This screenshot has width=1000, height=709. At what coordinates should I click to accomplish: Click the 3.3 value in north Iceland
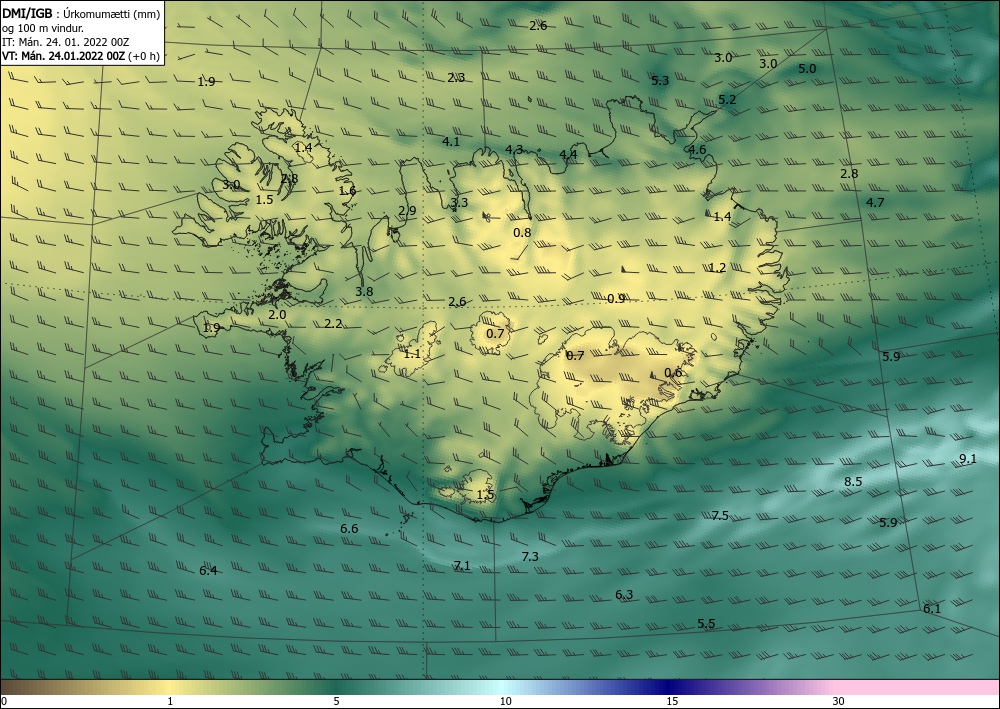pyautogui.click(x=459, y=203)
